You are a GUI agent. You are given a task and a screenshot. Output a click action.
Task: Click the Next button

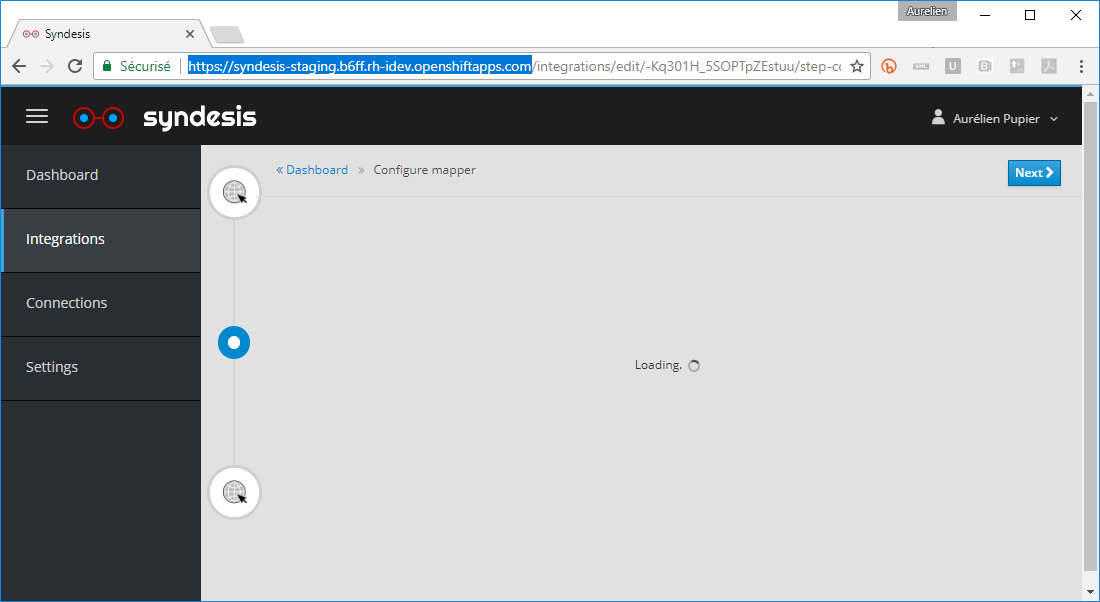1034,172
